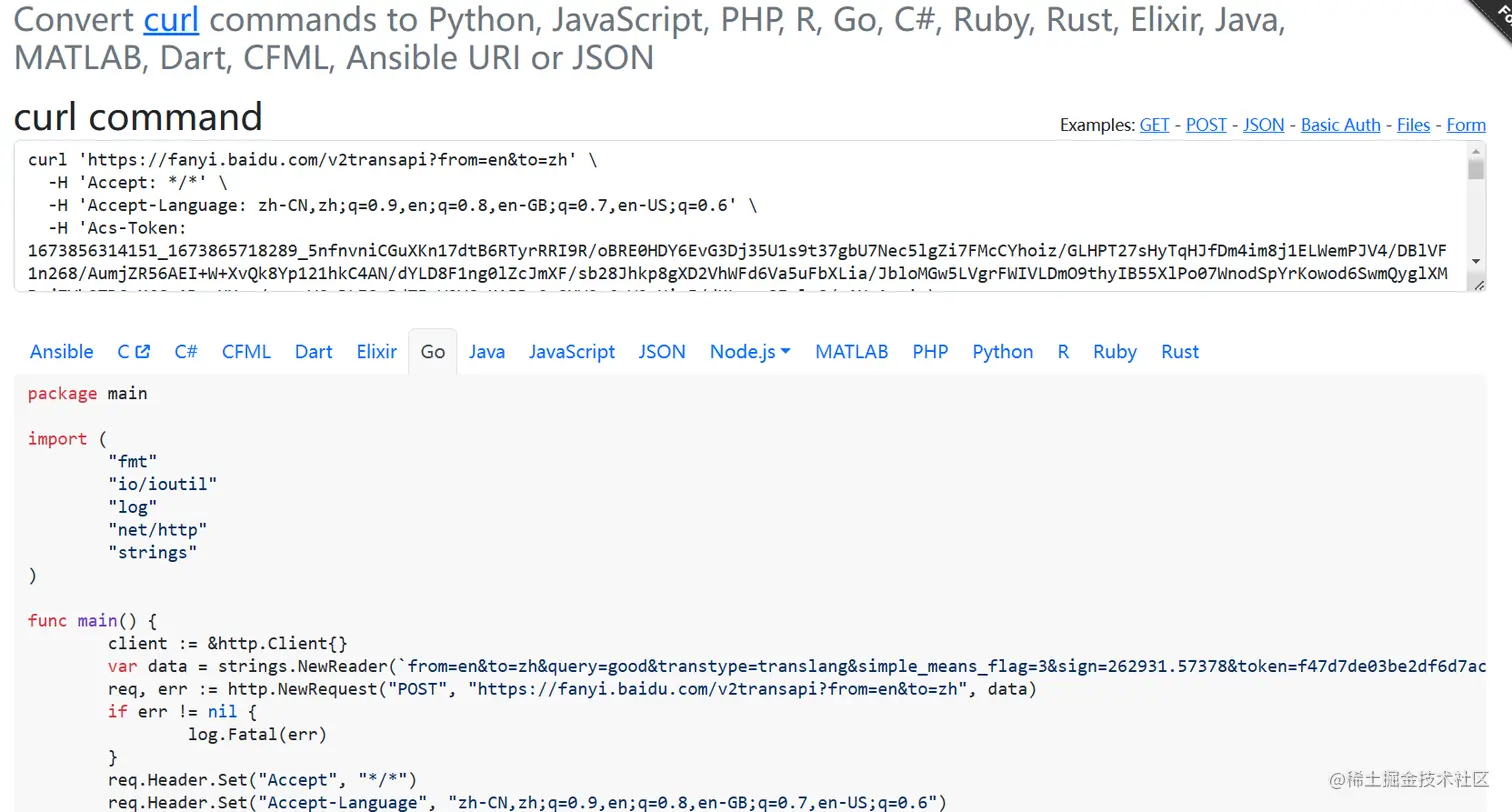Open the C tab with external link icon
The image size is (1512, 812).
point(134,352)
